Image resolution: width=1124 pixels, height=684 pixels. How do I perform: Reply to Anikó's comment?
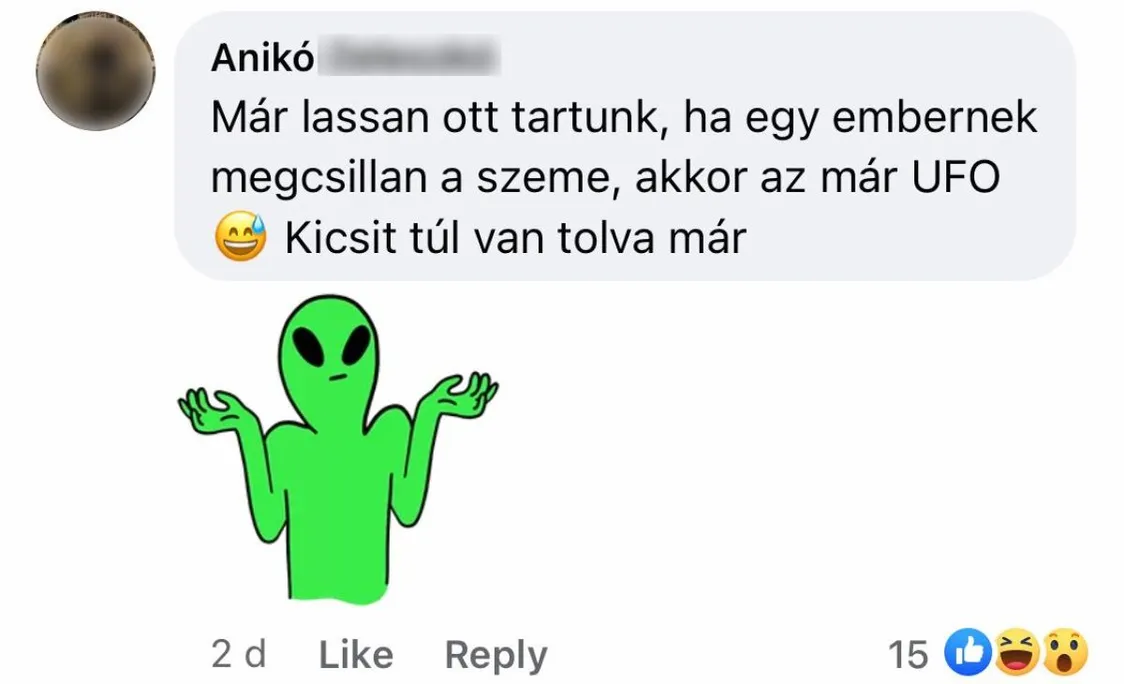[x=496, y=655]
